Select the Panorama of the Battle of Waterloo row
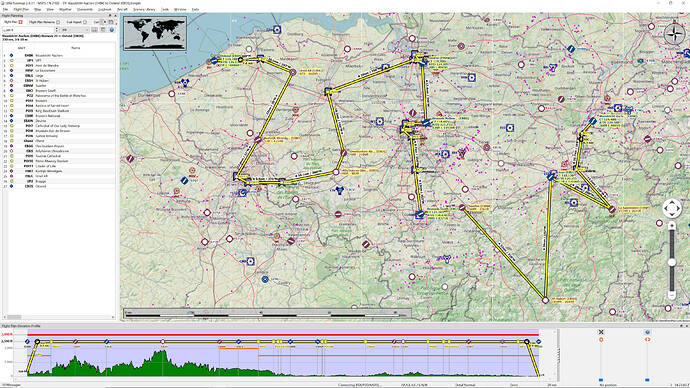 (59, 95)
